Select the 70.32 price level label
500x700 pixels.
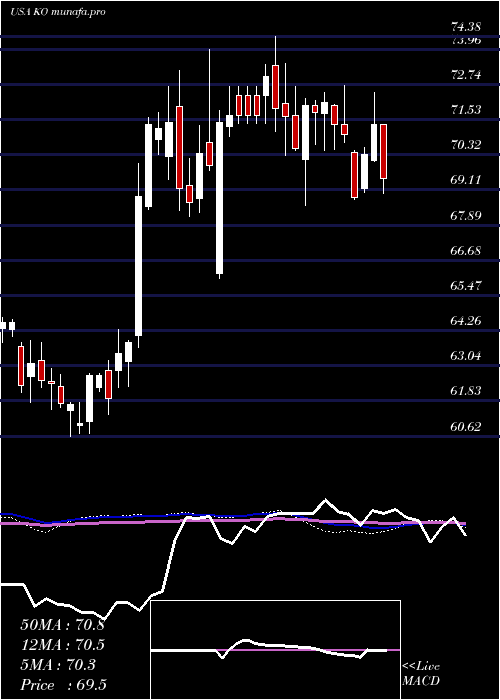(x=466, y=145)
